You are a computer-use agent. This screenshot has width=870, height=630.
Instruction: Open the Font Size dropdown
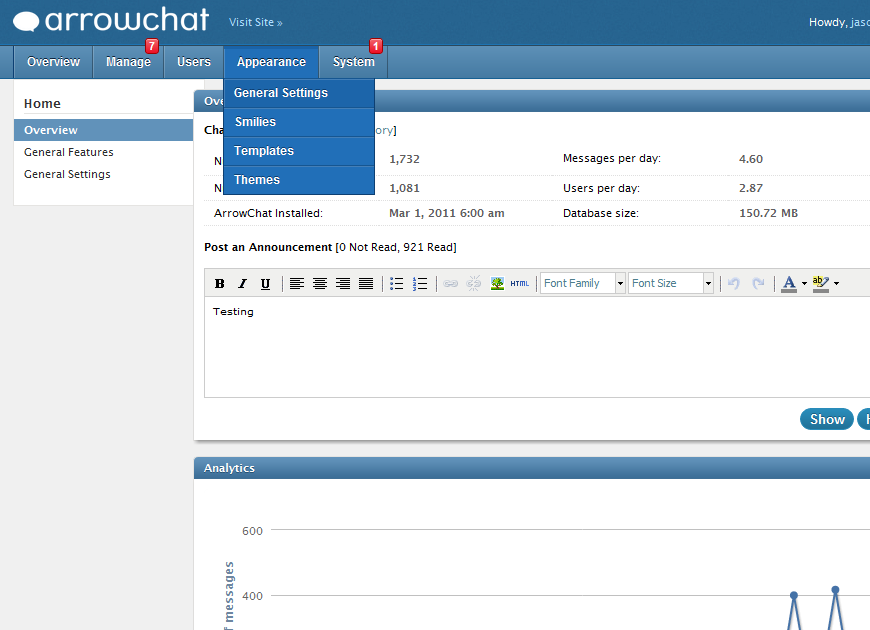tap(671, 284)
